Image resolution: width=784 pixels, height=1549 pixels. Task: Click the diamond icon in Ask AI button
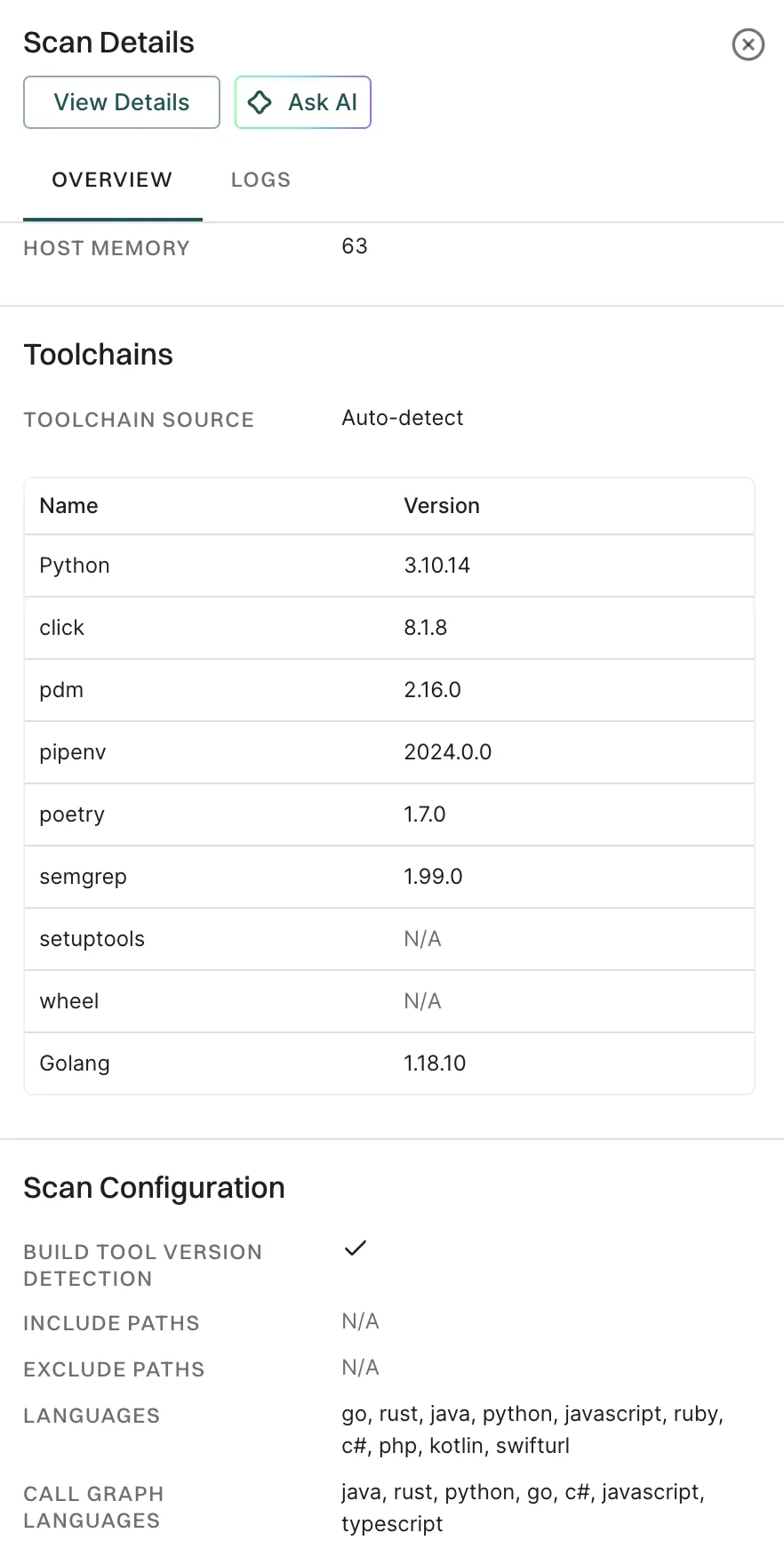(259, 102)
